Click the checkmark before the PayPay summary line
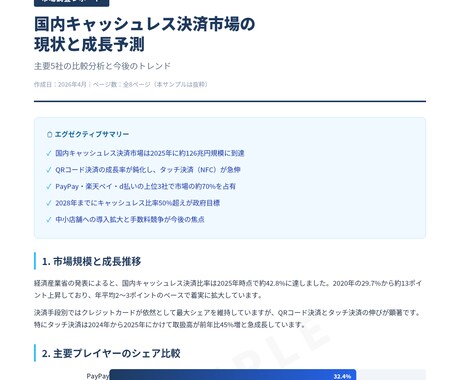 coord(49,187)
